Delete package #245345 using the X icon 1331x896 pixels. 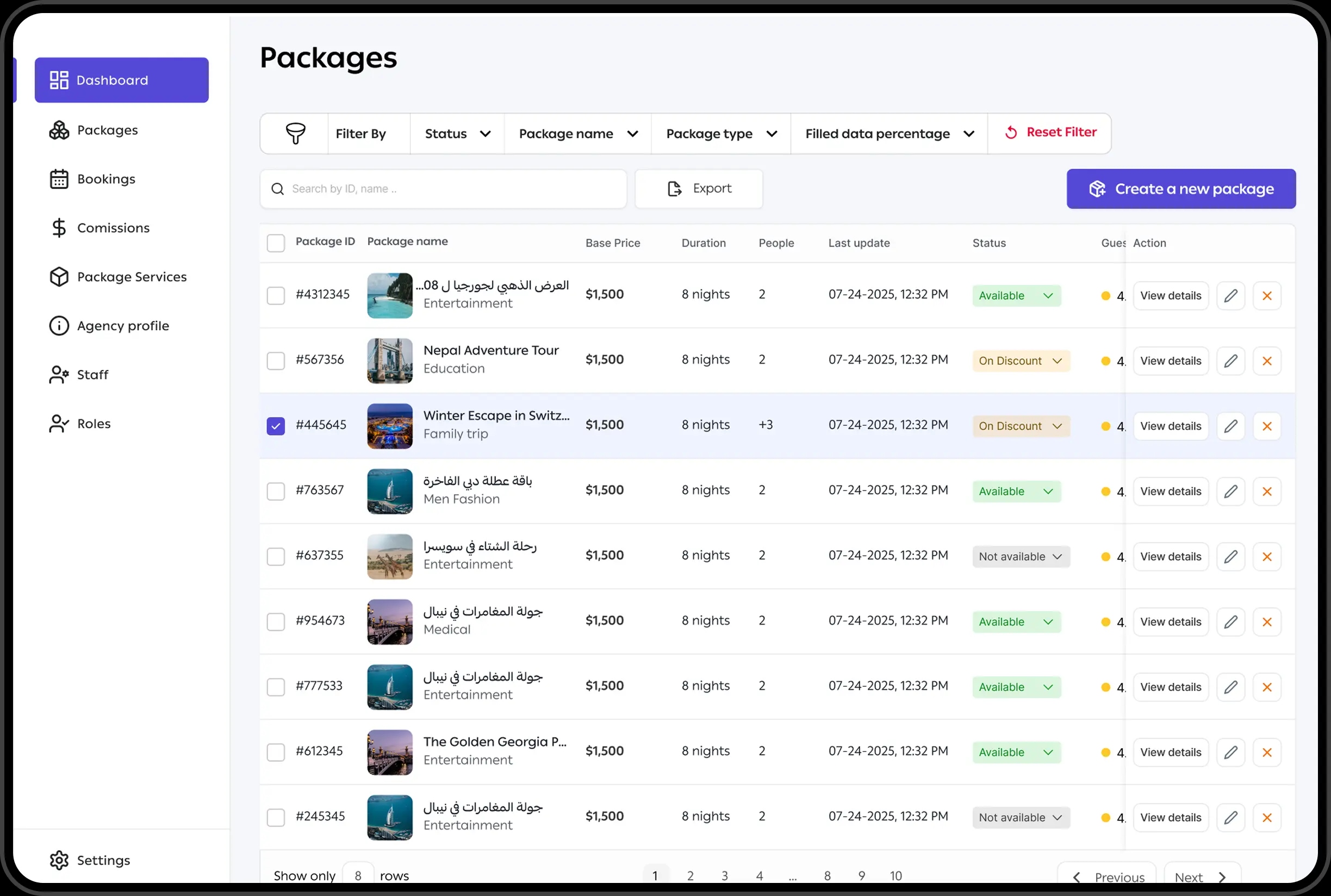click(1266, 818)
